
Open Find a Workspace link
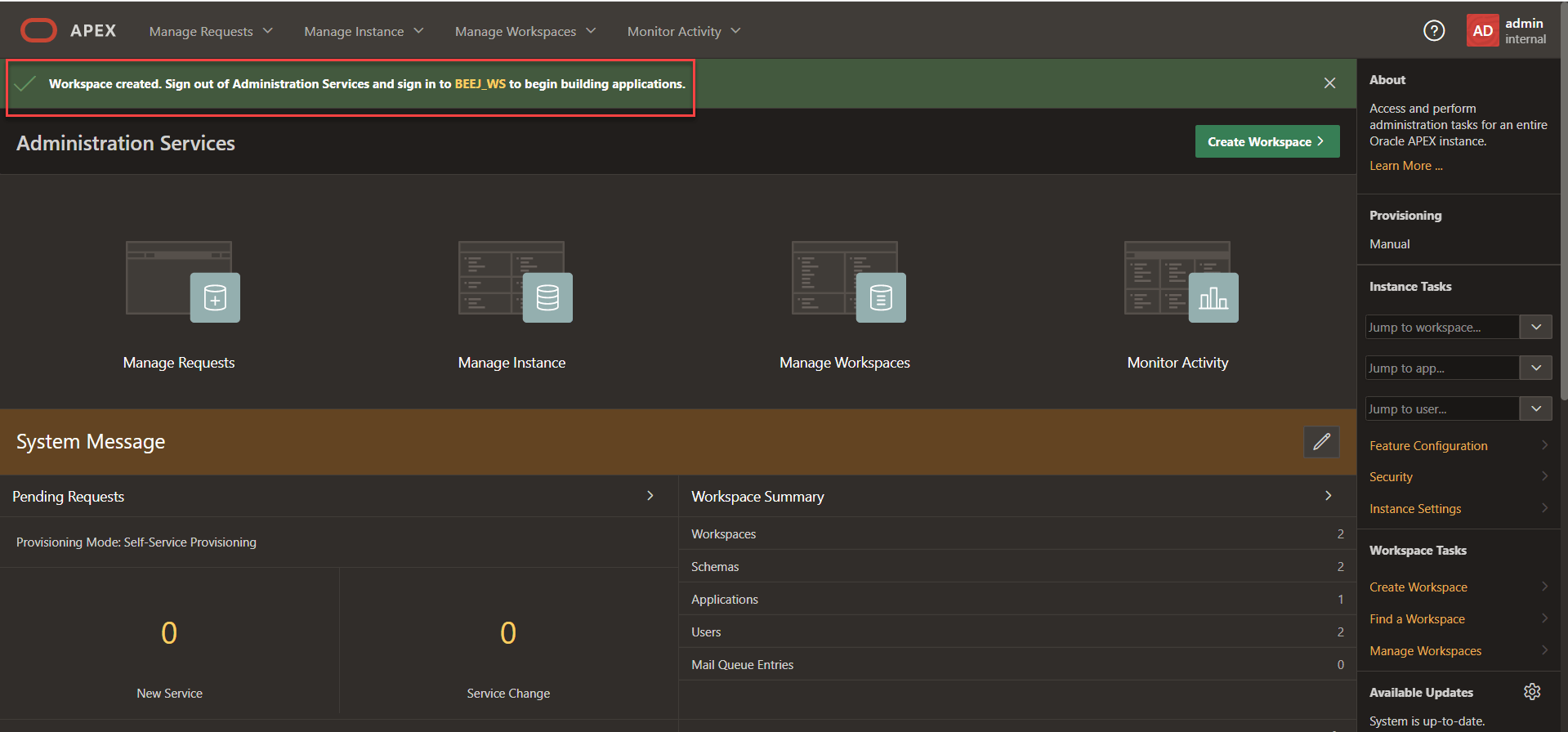click(x=1417, y=619)
